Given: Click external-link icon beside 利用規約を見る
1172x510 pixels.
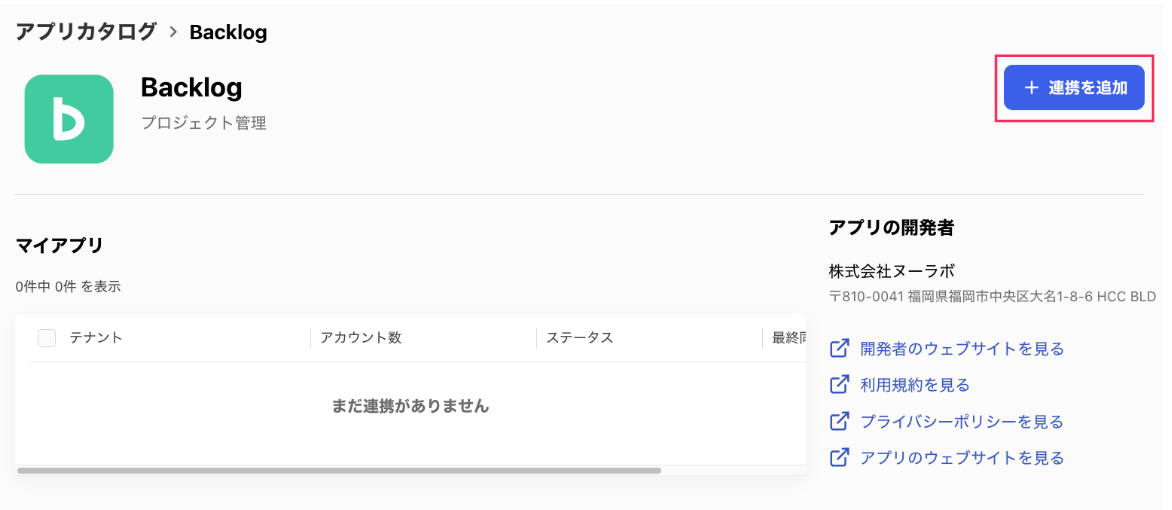Looking at the screenshot, I should pyautogui.click(x=840, y=385).
